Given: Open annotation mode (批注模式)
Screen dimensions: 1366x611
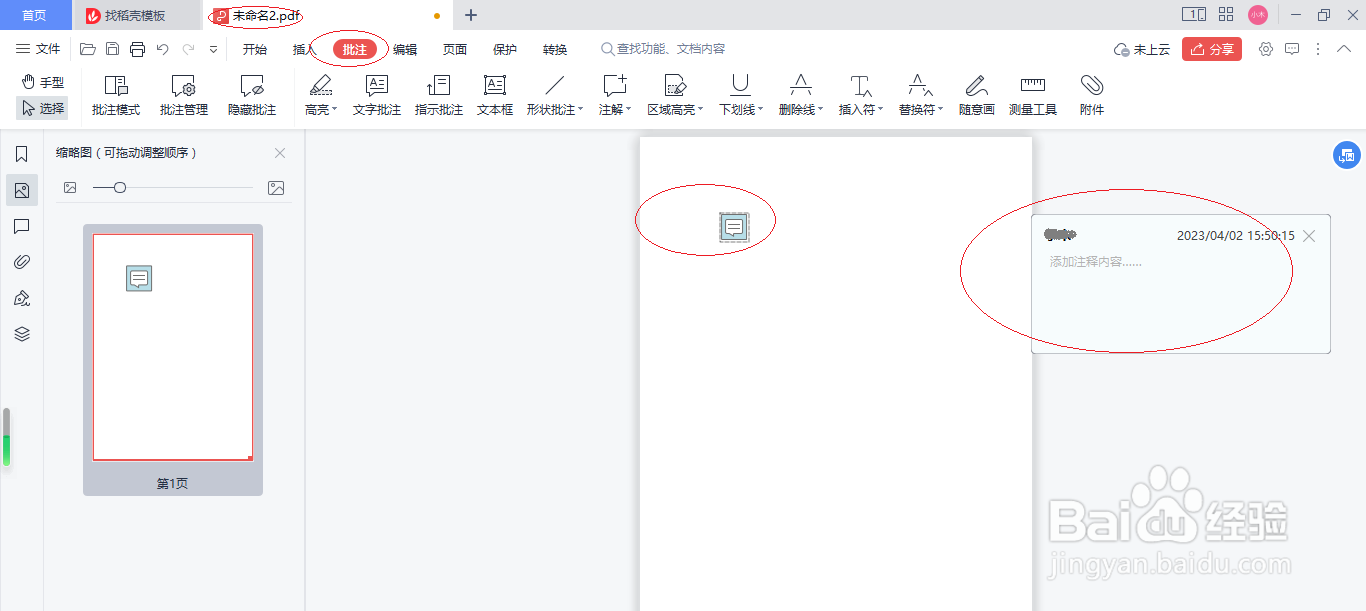Looking at the screenshot, I should click(116, 96).
